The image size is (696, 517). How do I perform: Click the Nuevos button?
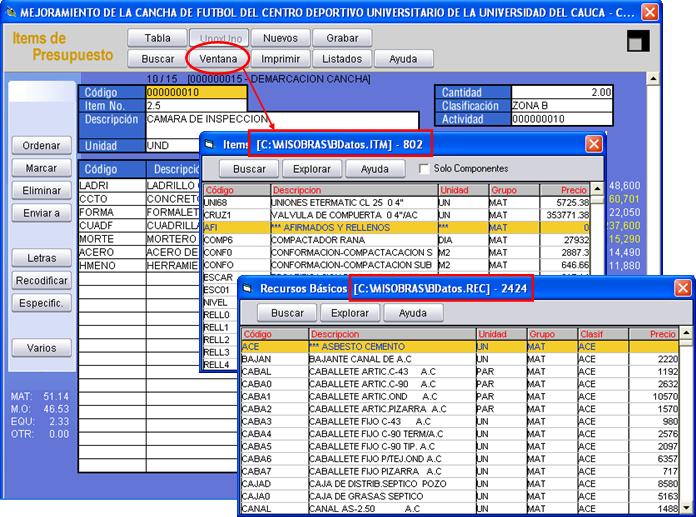pos(280,38)
